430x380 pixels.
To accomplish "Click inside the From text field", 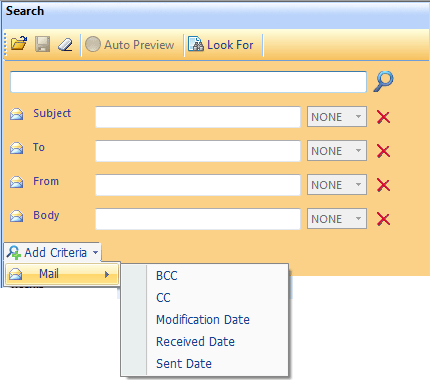I will (198, 185).
